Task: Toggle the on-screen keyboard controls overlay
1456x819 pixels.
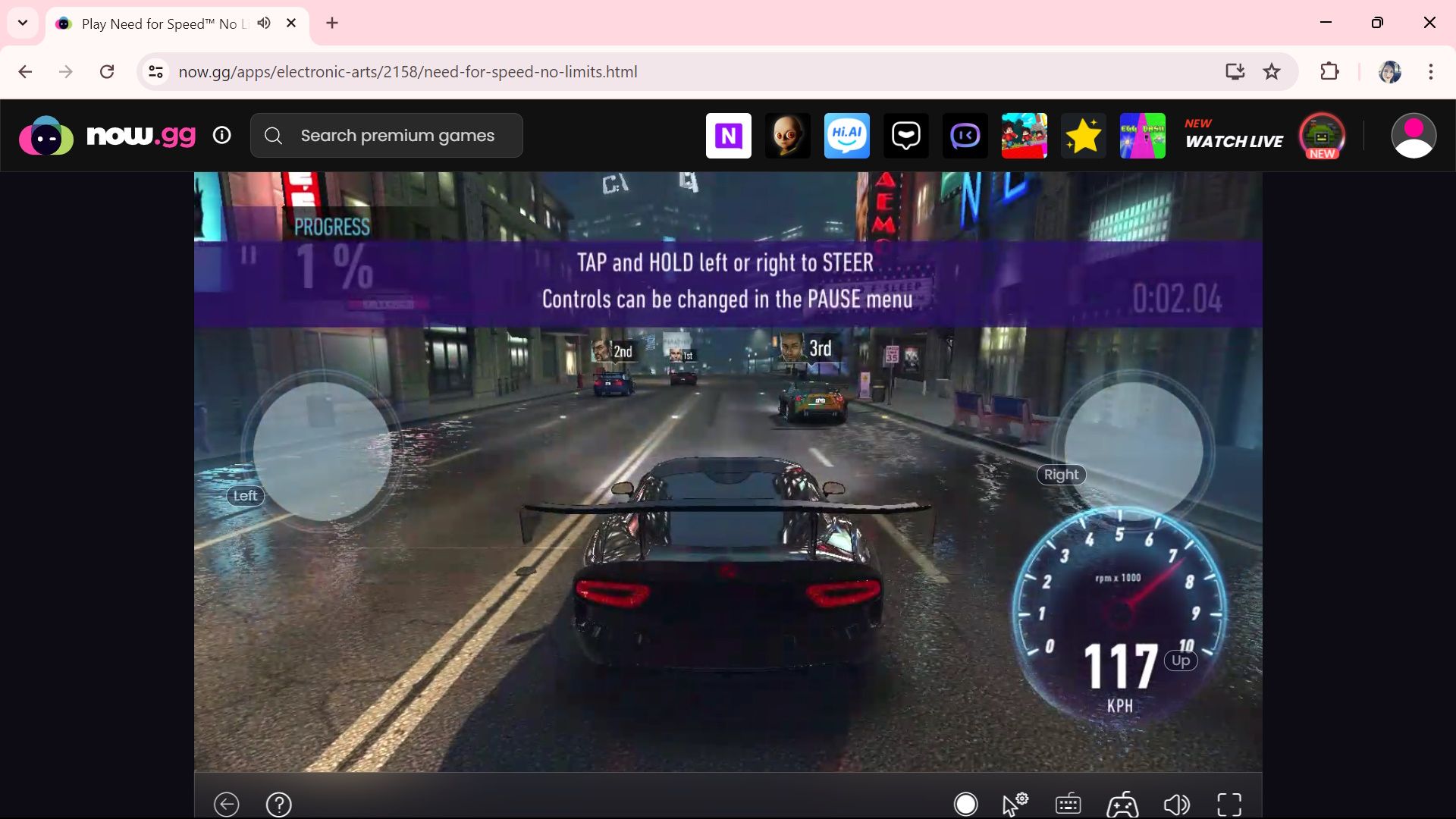Action: (1068, 804)
